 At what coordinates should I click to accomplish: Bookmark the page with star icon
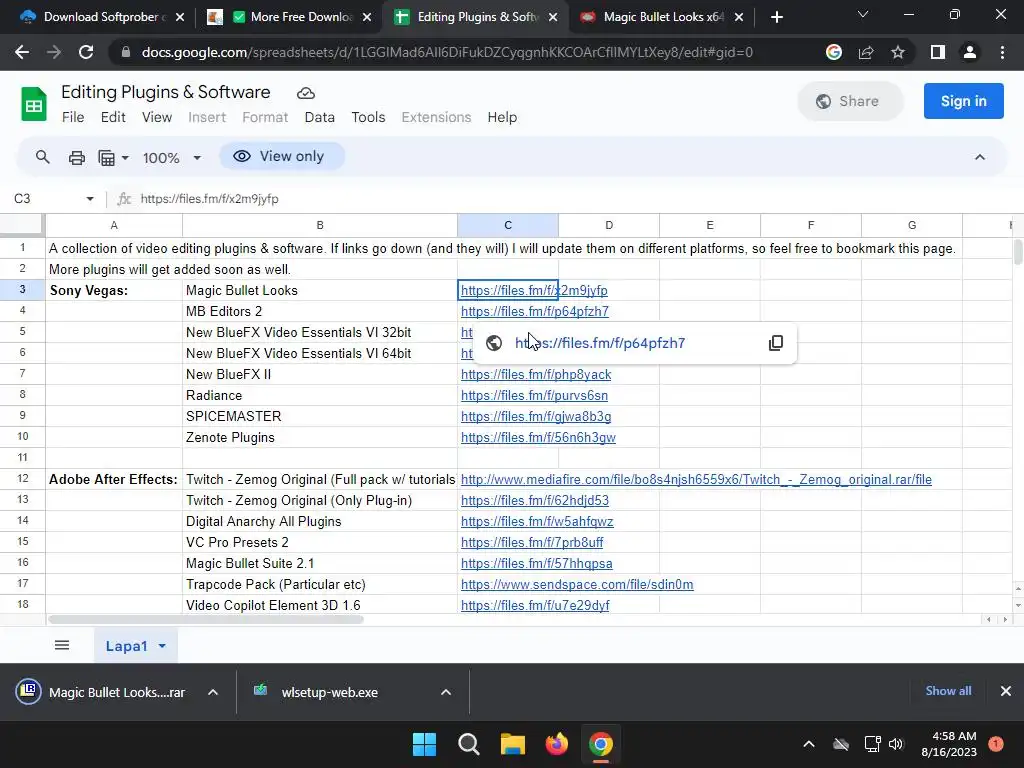pos(898,52)
